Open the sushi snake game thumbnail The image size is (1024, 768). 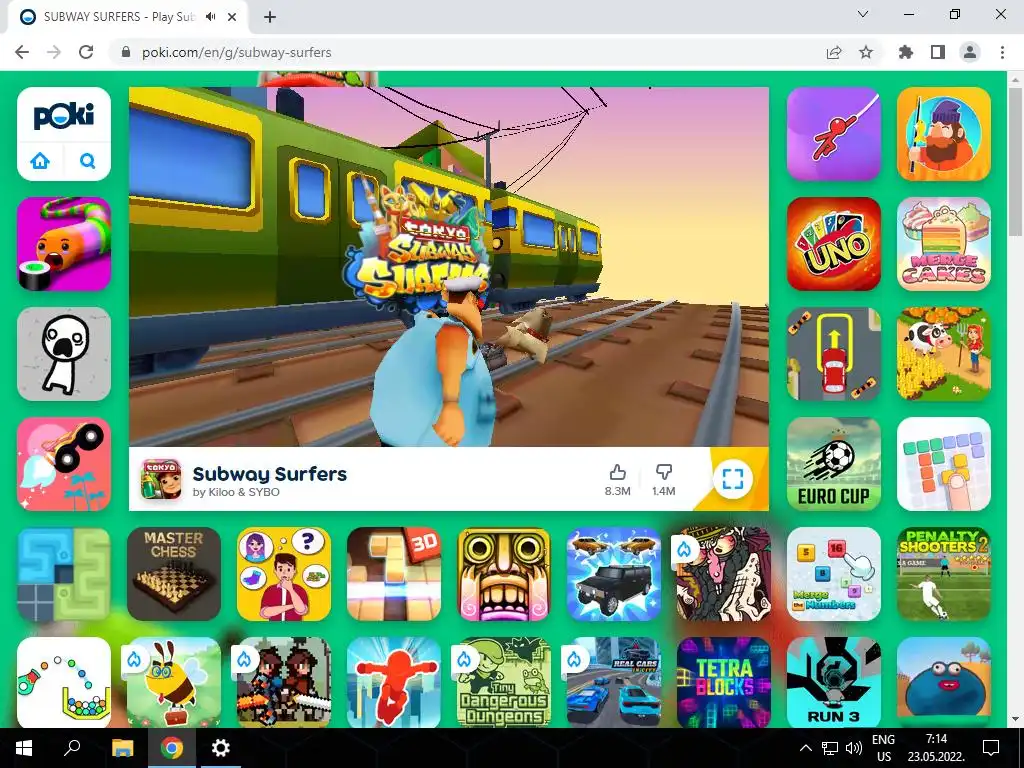tap(64, 244)
